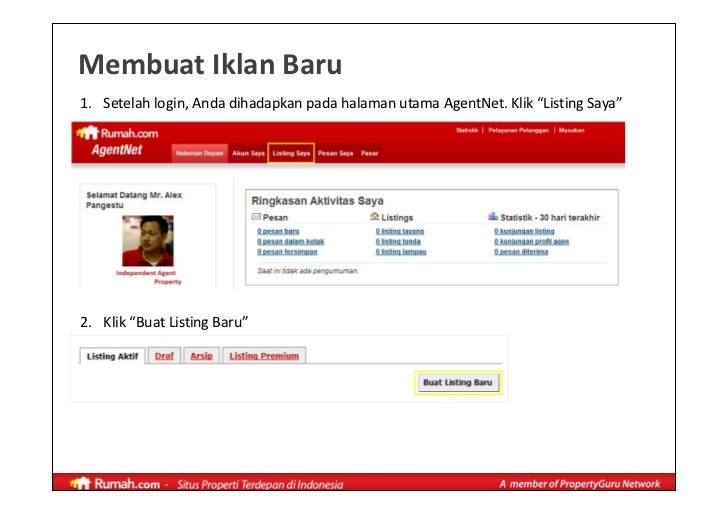The image size is (728, 515).
Task: Open the '0 listing tunda' link
Action: [x=398, y=241]
